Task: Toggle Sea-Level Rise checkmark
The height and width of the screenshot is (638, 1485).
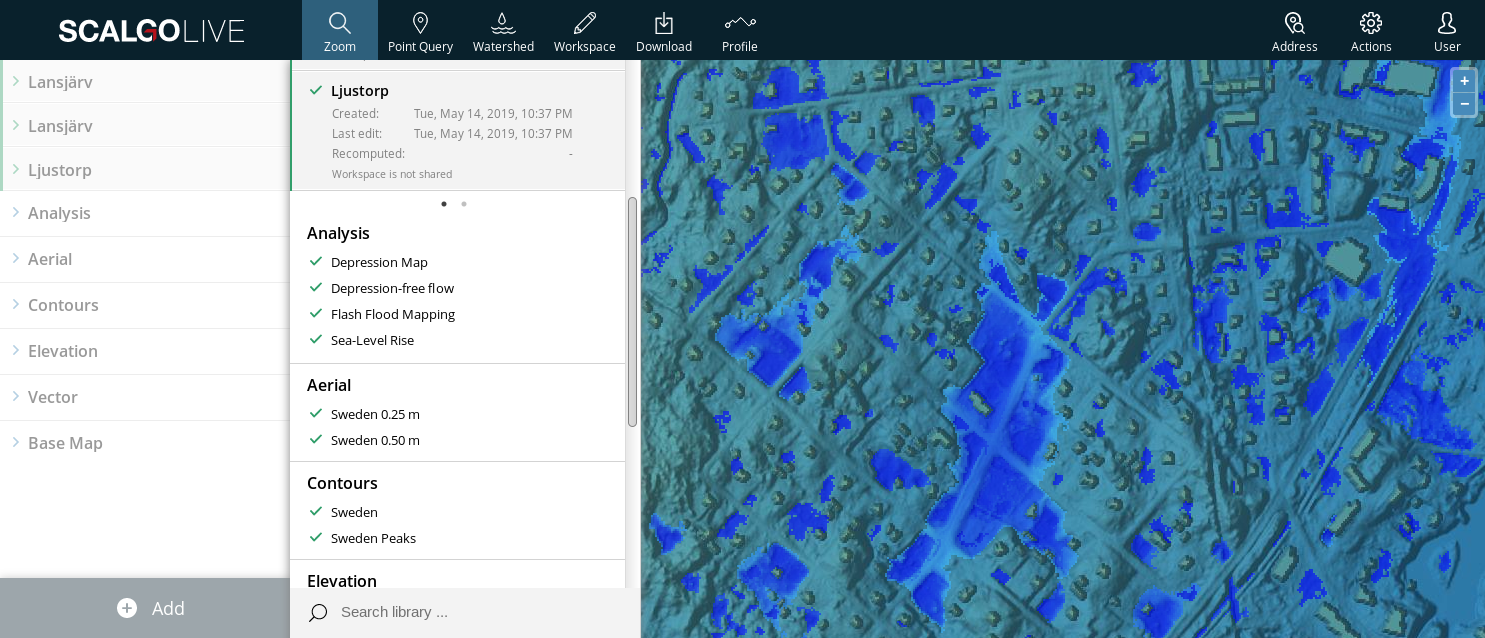Action: point(316,340)
